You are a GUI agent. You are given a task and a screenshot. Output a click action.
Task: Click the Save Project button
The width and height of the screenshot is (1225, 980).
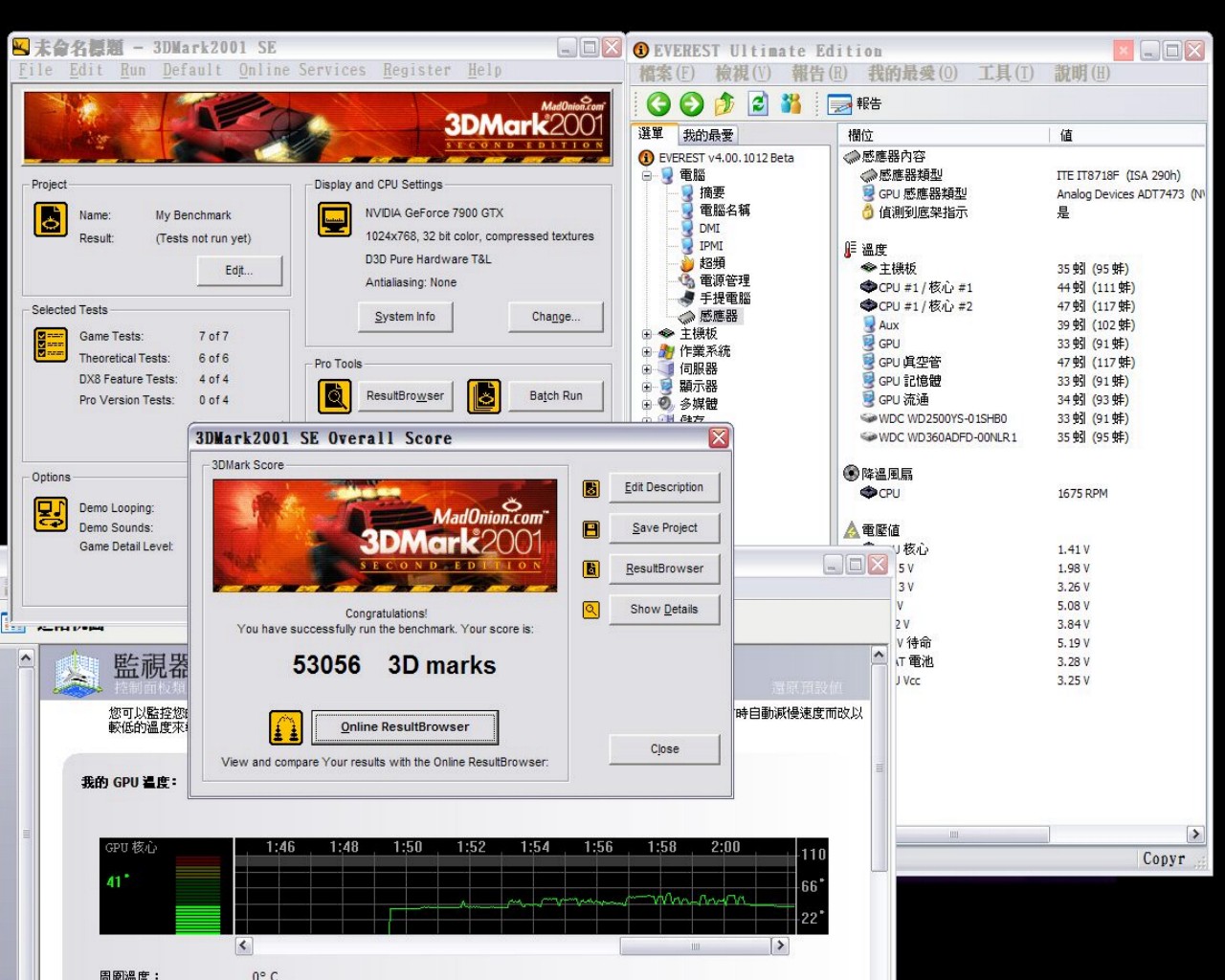664,527
